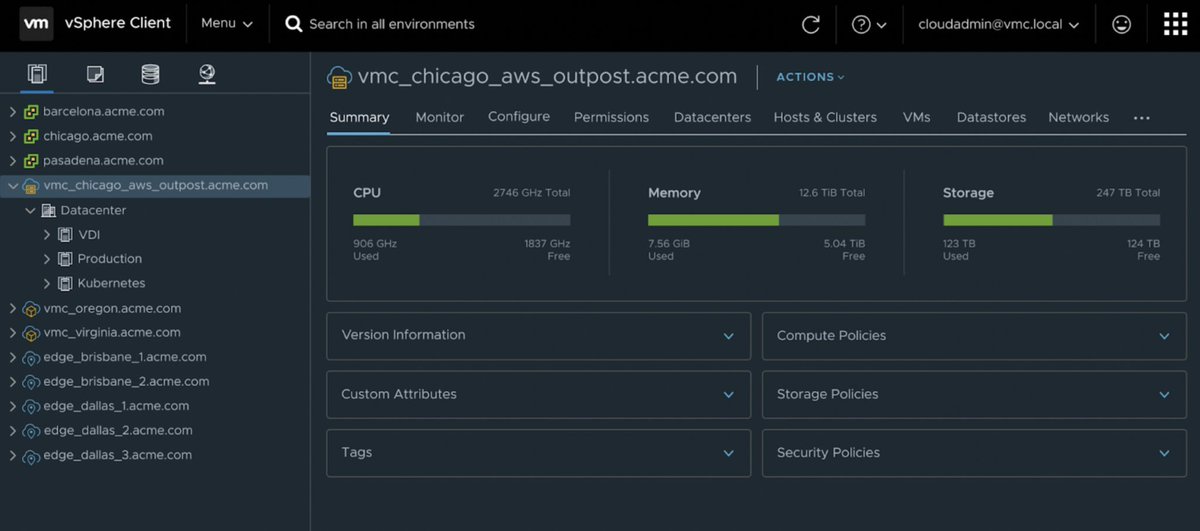
Task: Click the Memory usage bar
Action: (x=756, y=220)
